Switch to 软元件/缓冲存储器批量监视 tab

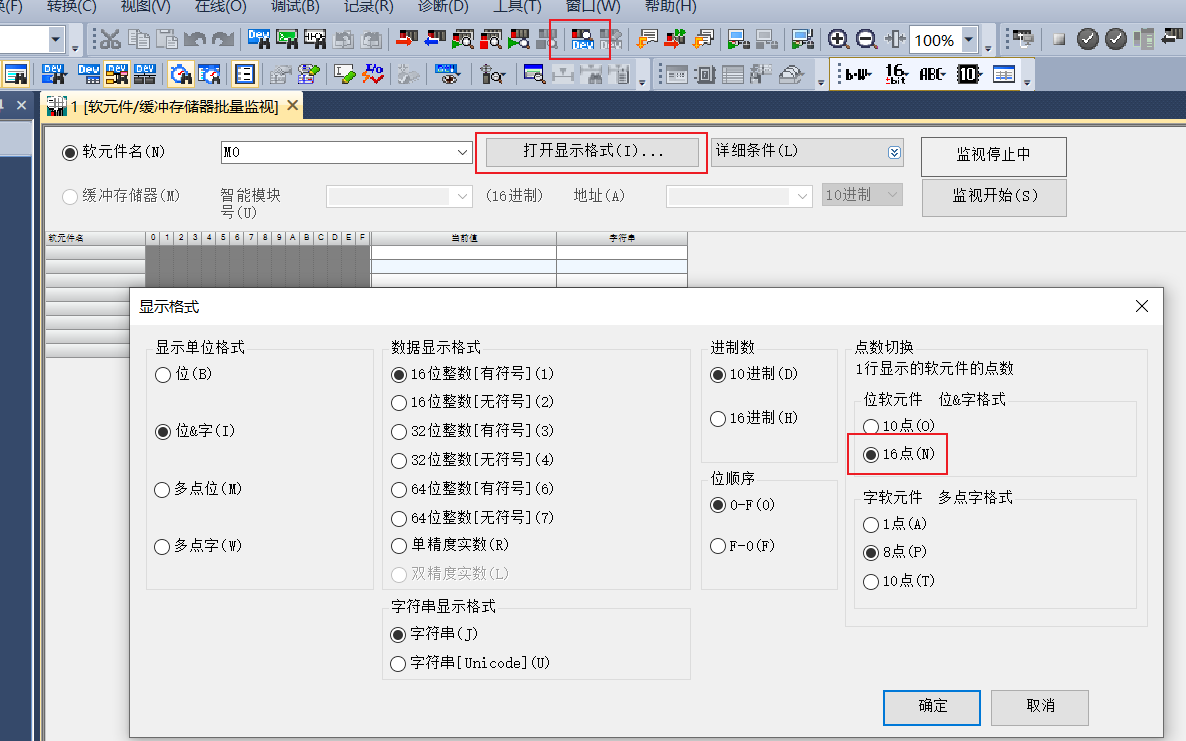[x=170, y=106]
